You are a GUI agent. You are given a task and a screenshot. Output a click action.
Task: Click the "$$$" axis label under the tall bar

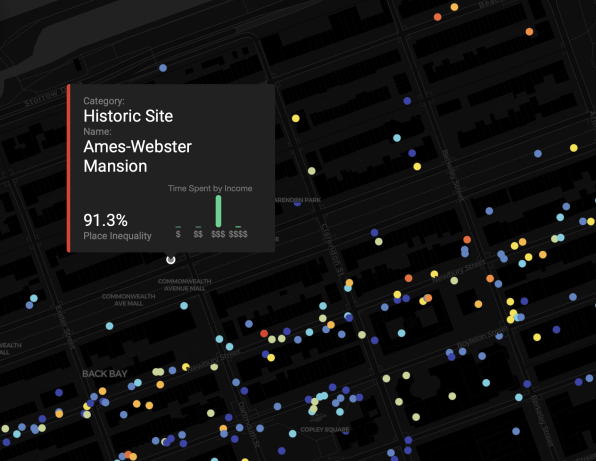coord(218,234)
